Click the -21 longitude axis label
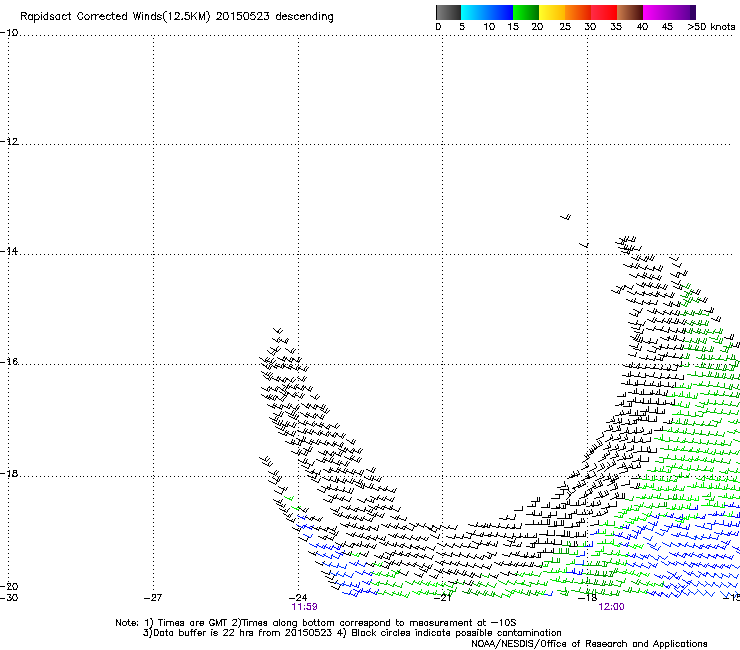The width and height of the screenshot is (740, 650). [442, 598]
